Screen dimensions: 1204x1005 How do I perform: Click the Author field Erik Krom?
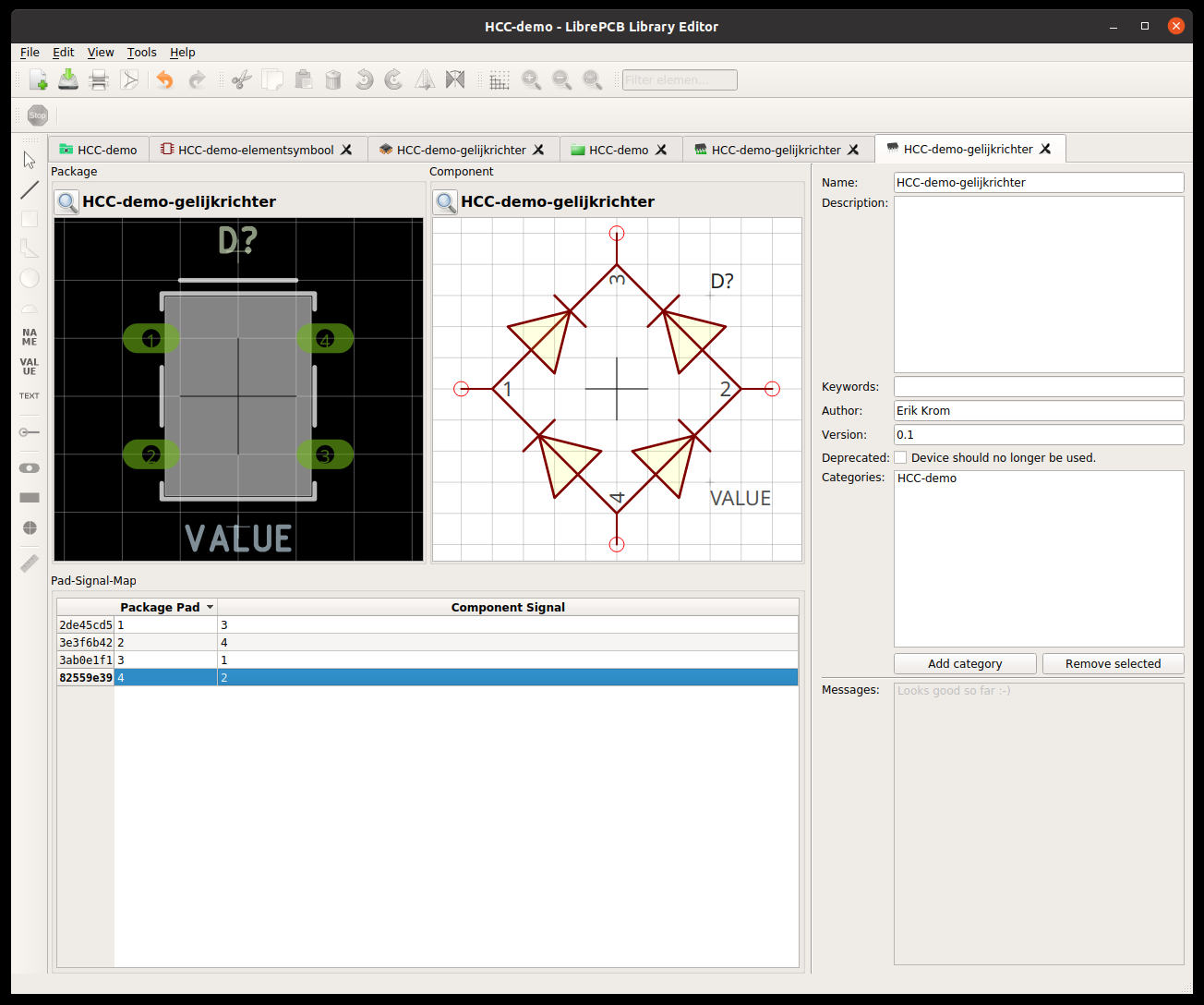click(1039, 410)
